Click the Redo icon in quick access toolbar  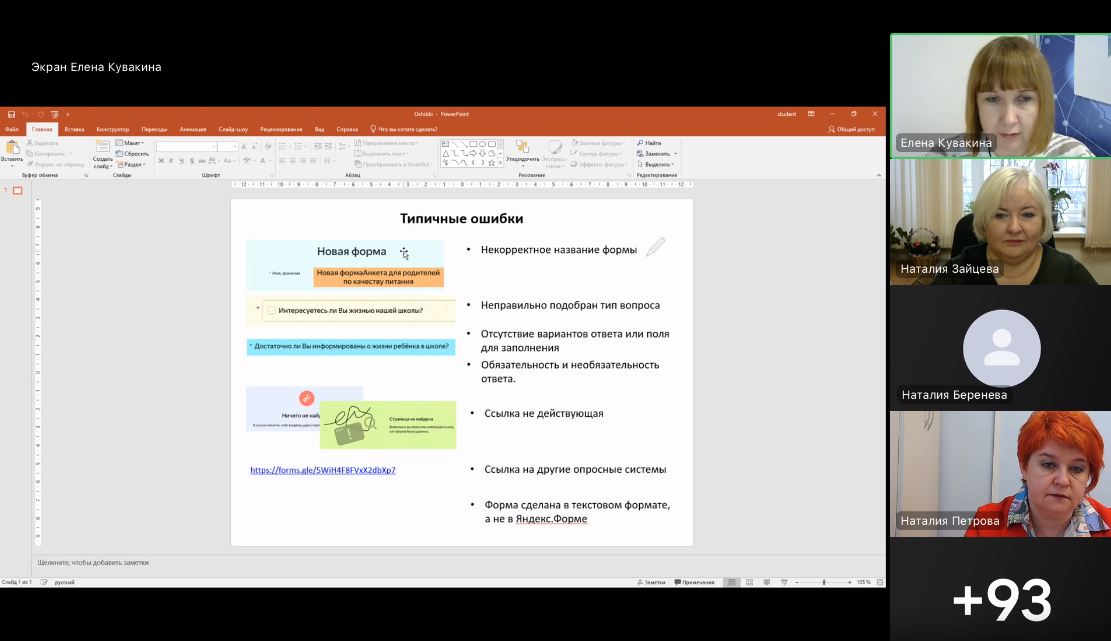tap(40, 114)
